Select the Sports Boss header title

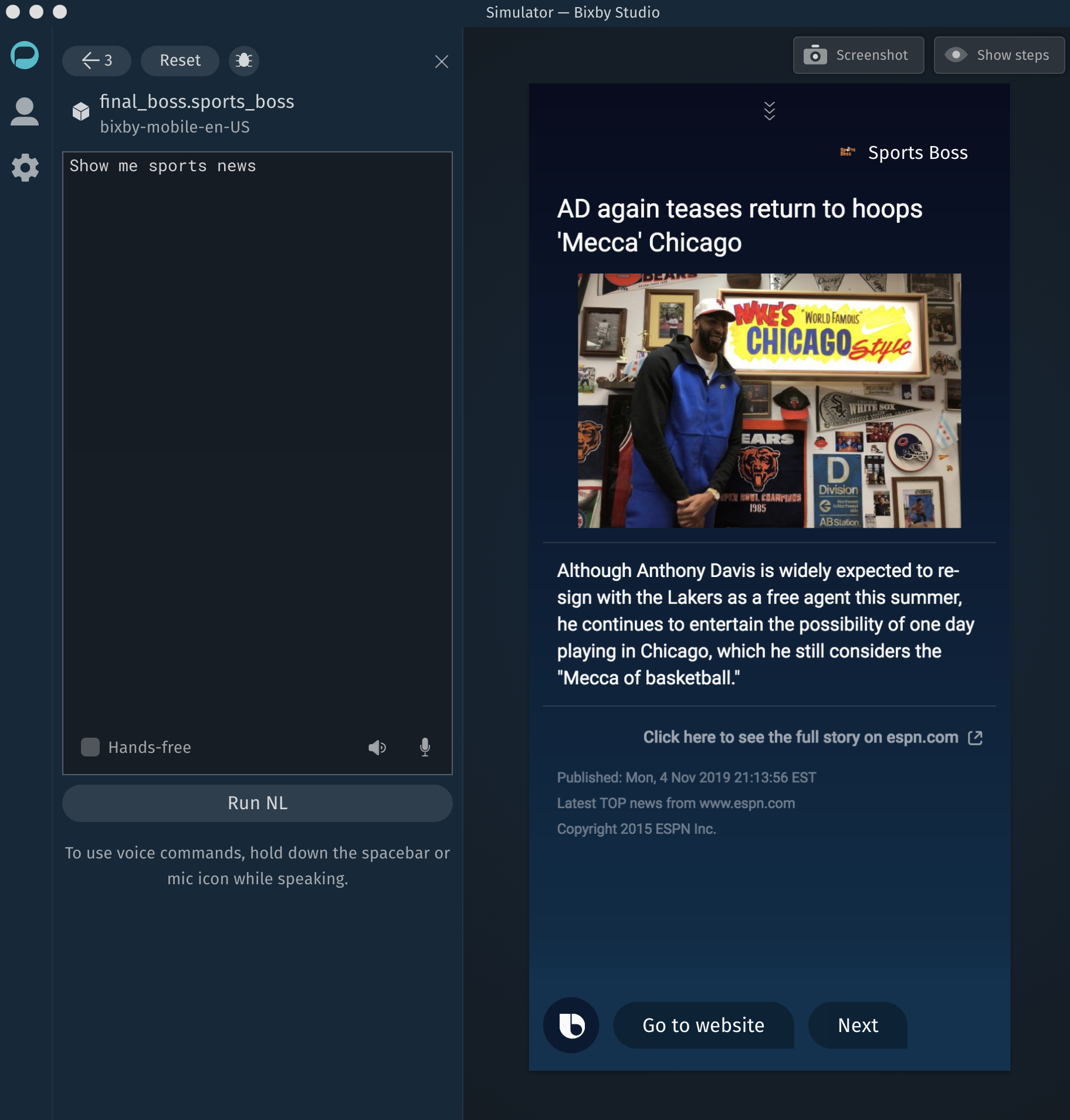click(x=918, y=152)
